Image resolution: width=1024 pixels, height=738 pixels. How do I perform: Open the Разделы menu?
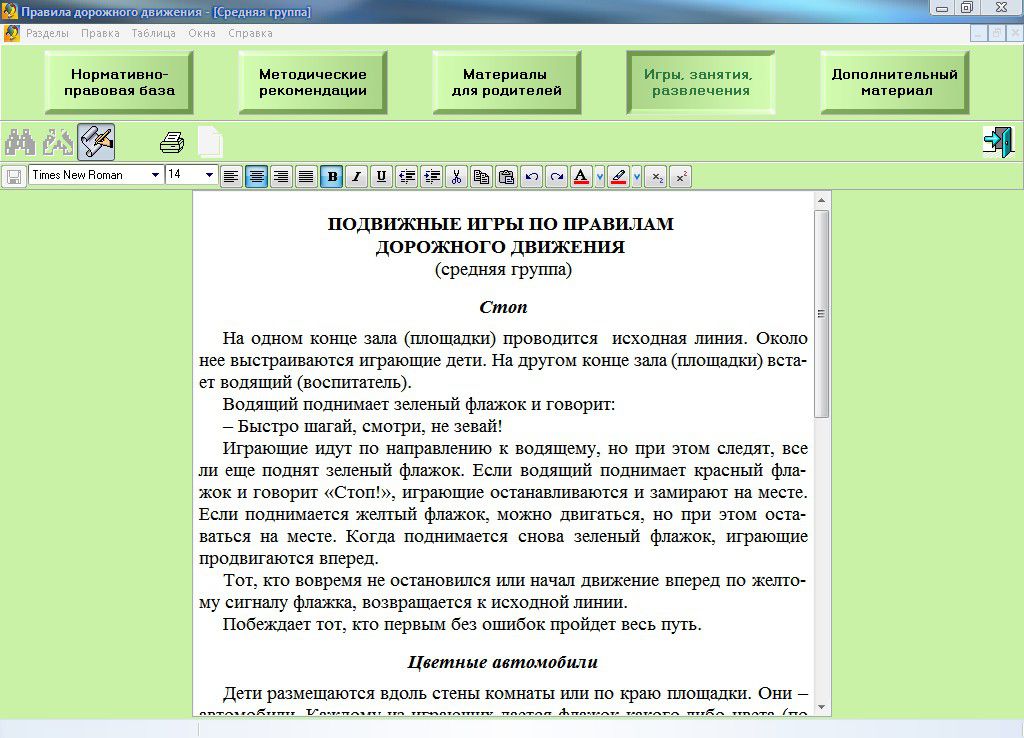(47, 33)
